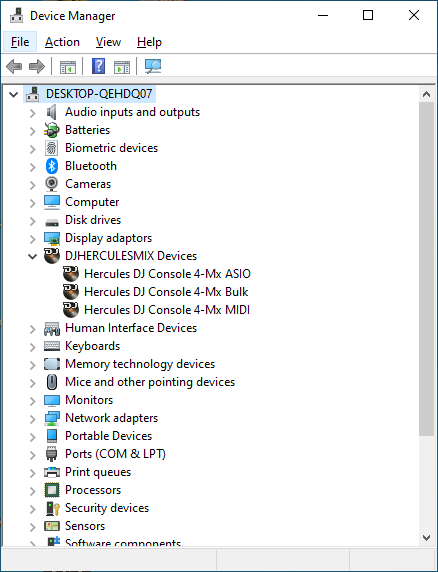The image size is (438, 572).
Task: Click the Back arrow toolbar icon
Action: pos(14,67)
